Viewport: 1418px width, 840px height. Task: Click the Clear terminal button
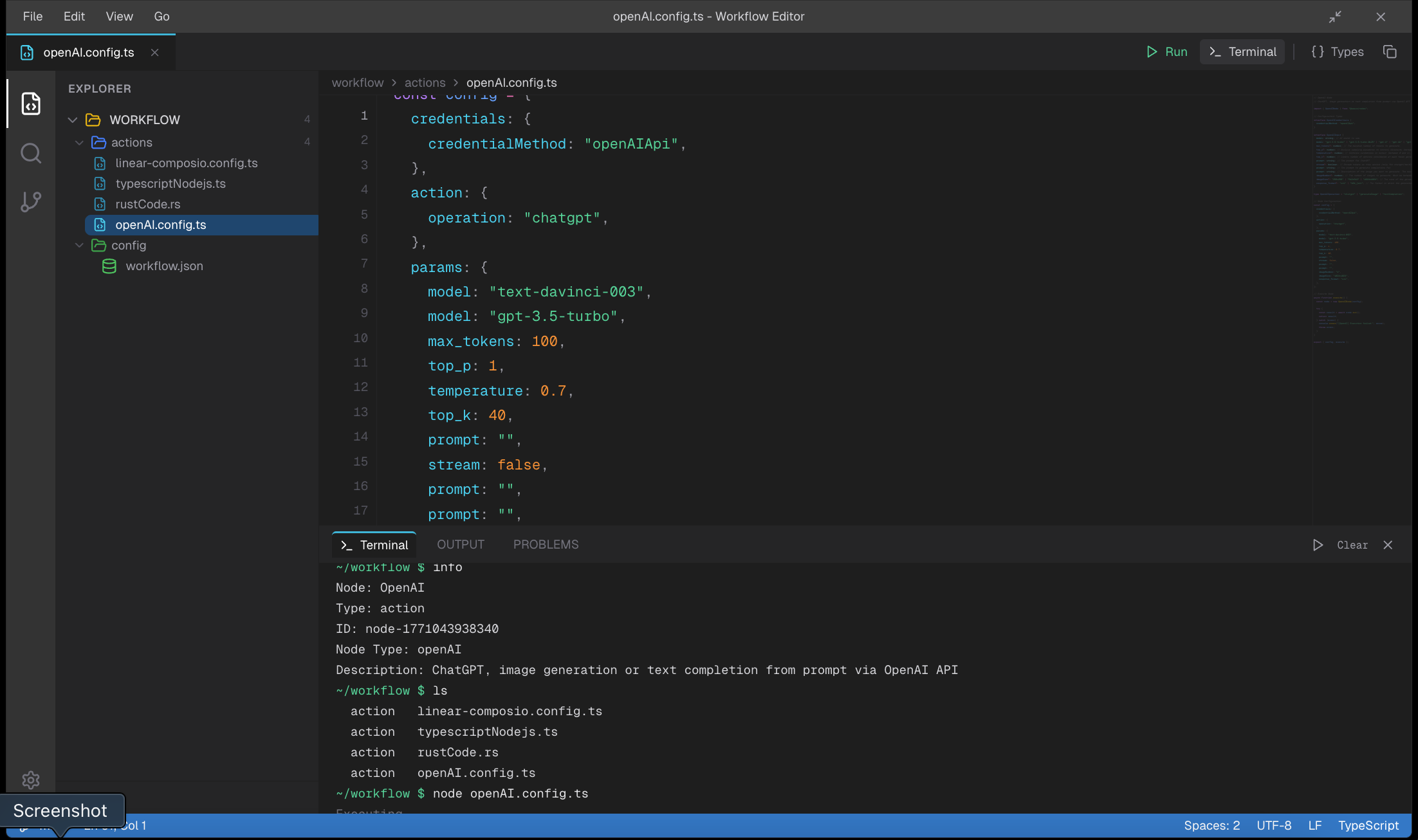(1352, 545)
